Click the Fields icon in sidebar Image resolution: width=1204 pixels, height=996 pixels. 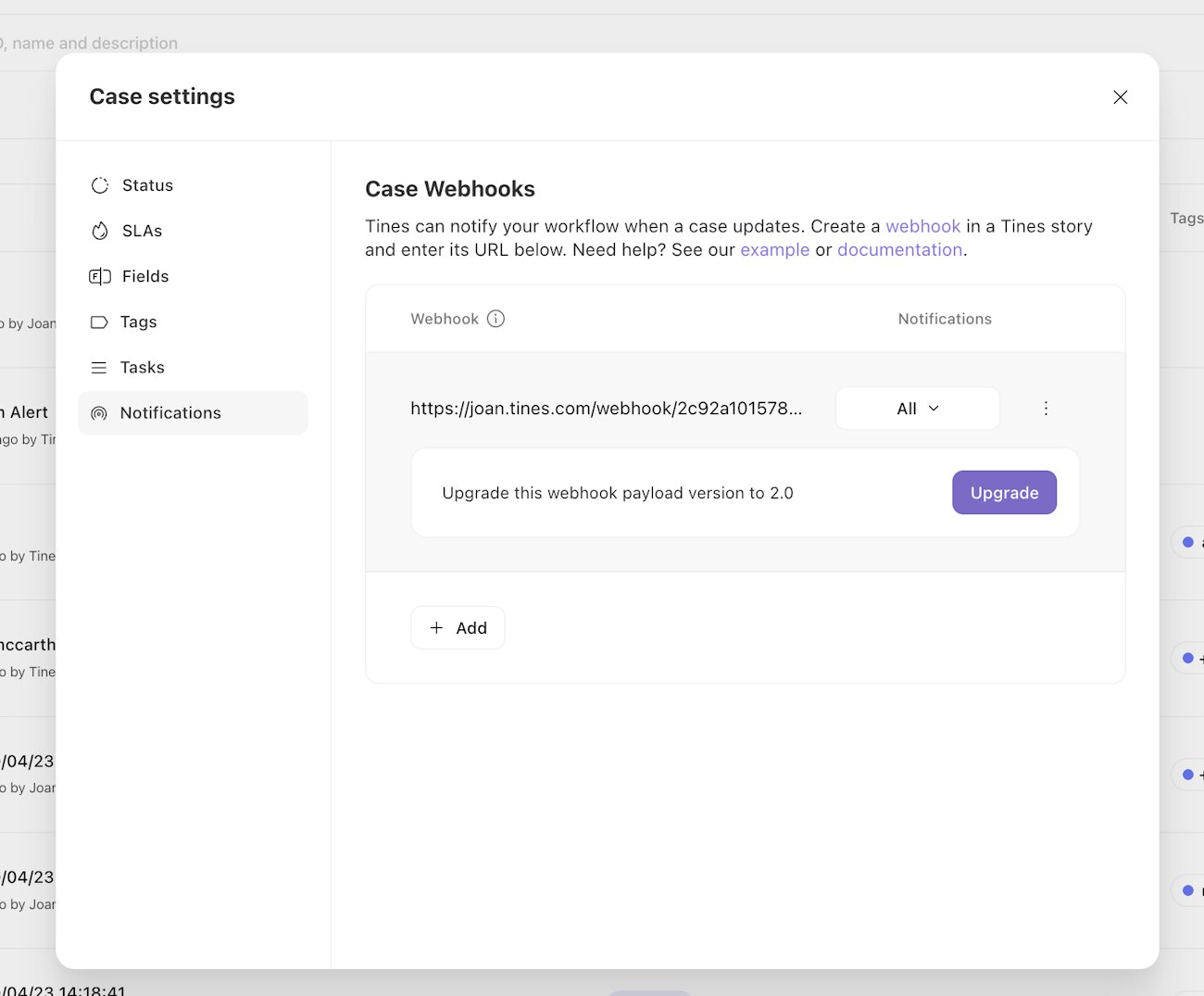point(100,276)
